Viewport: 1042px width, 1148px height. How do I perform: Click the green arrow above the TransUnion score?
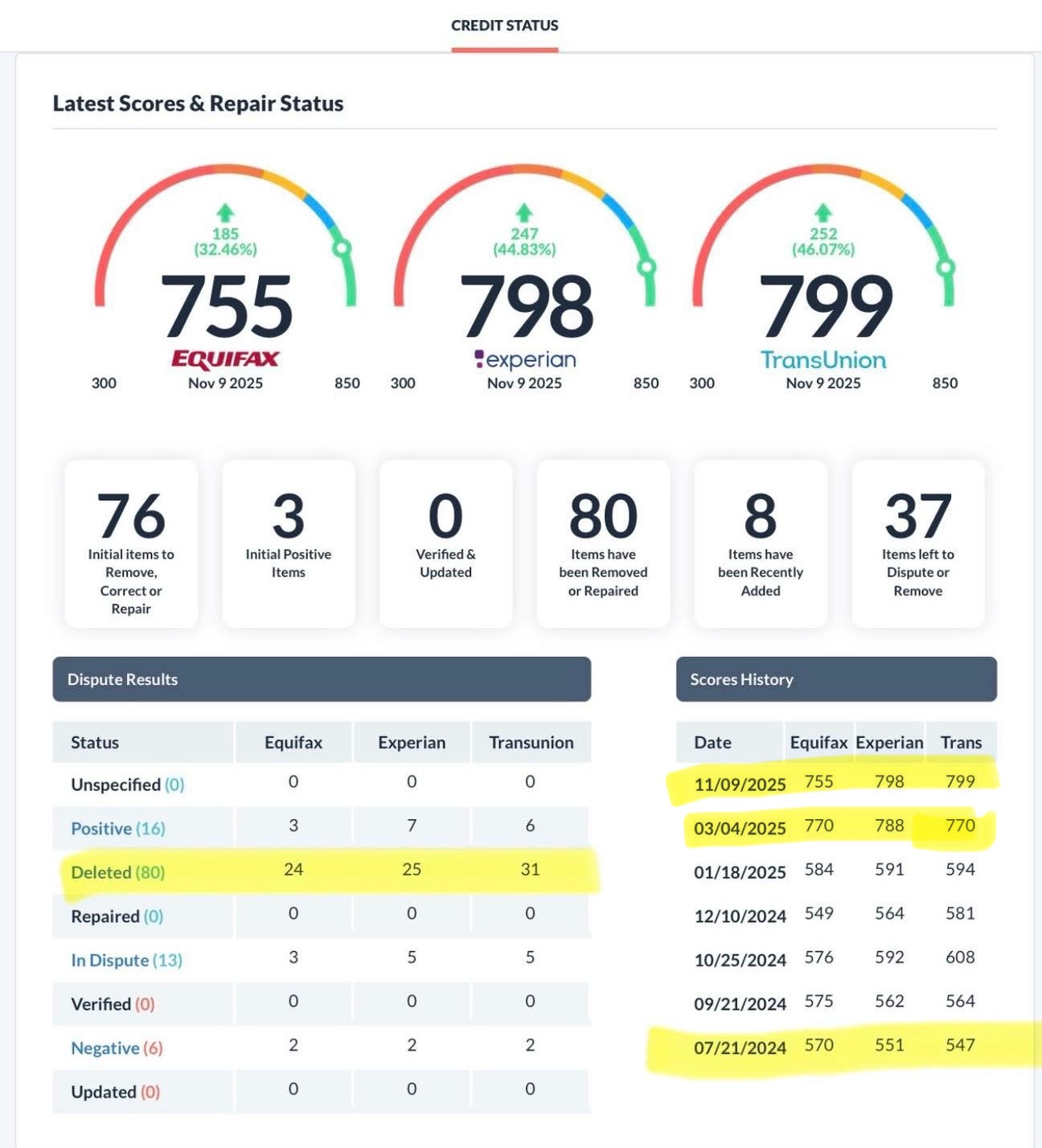[x=821, y=213]
